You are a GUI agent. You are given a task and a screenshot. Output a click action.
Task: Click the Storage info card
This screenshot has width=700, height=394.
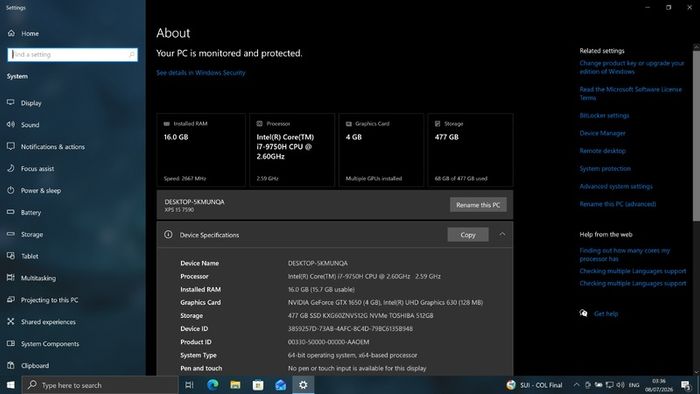click(471, 150)
